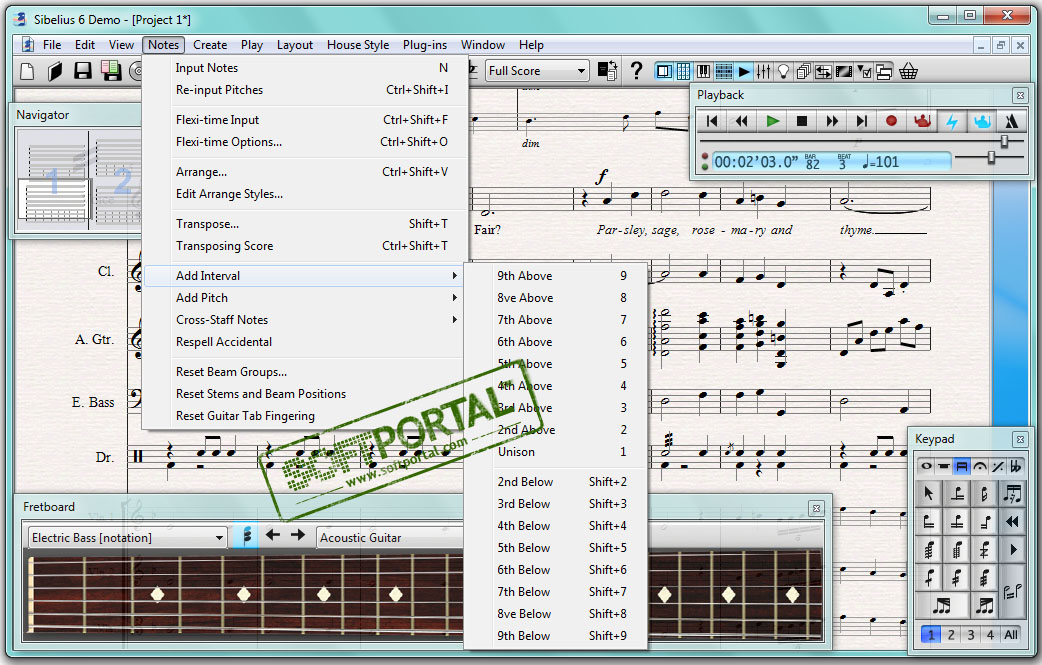Image resolution: width=1042 pixels, height=665 pixels.
Task: Select voice 2 button on the Keypad
Action: pos(951,634)
